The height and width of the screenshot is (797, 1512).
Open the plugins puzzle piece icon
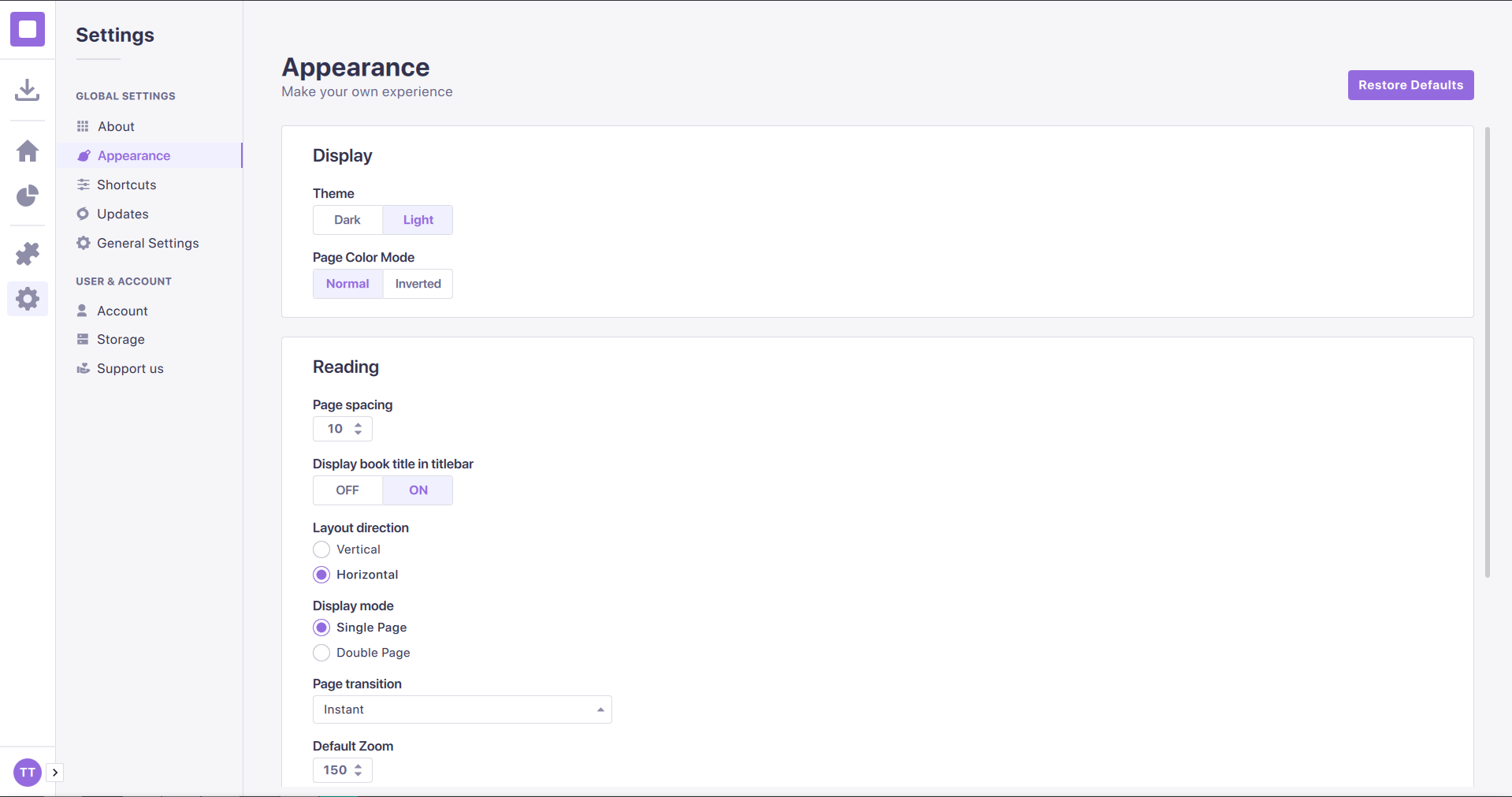[28, 254]
